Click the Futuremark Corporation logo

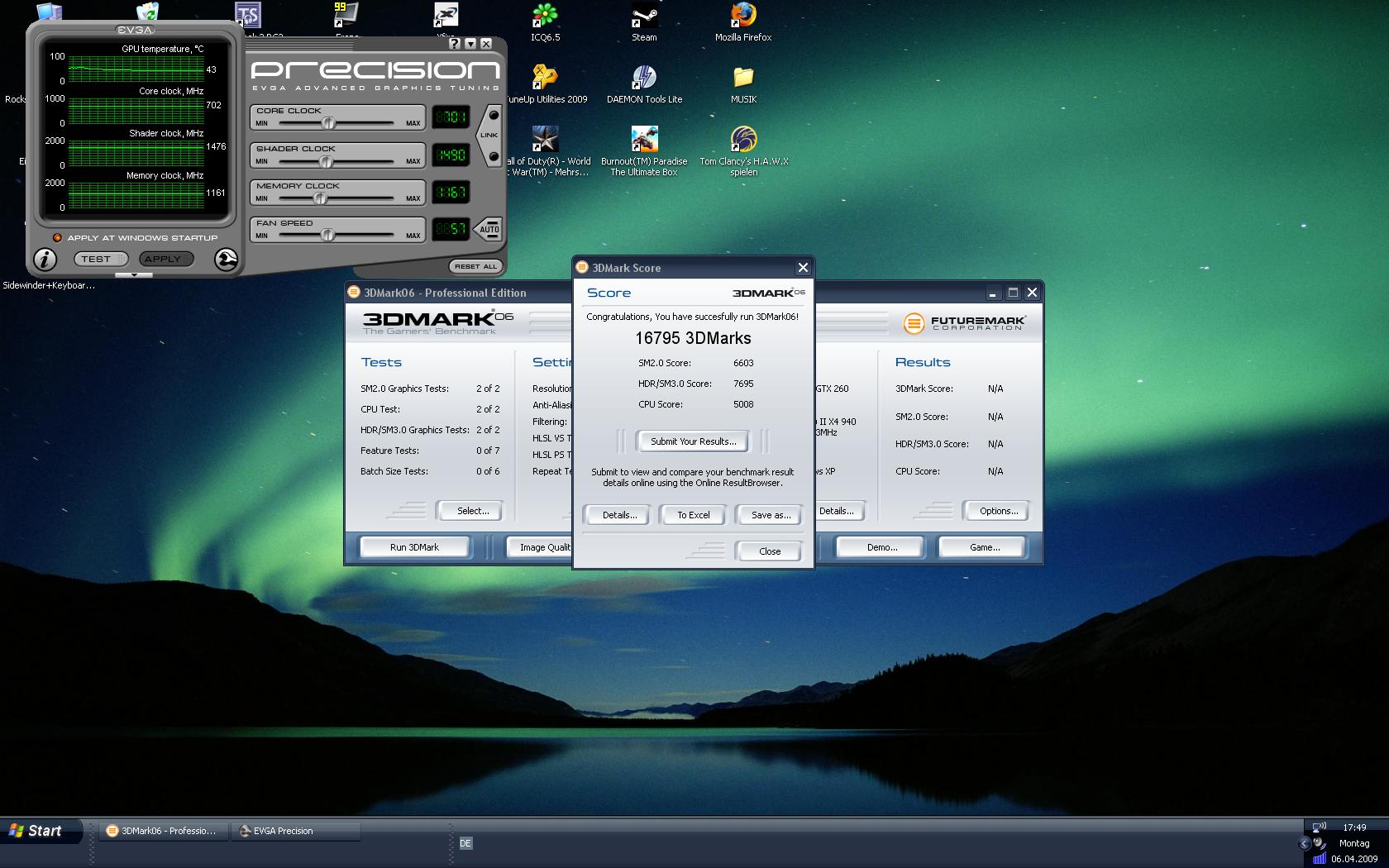pyautogui.click(x=965, y=322)
